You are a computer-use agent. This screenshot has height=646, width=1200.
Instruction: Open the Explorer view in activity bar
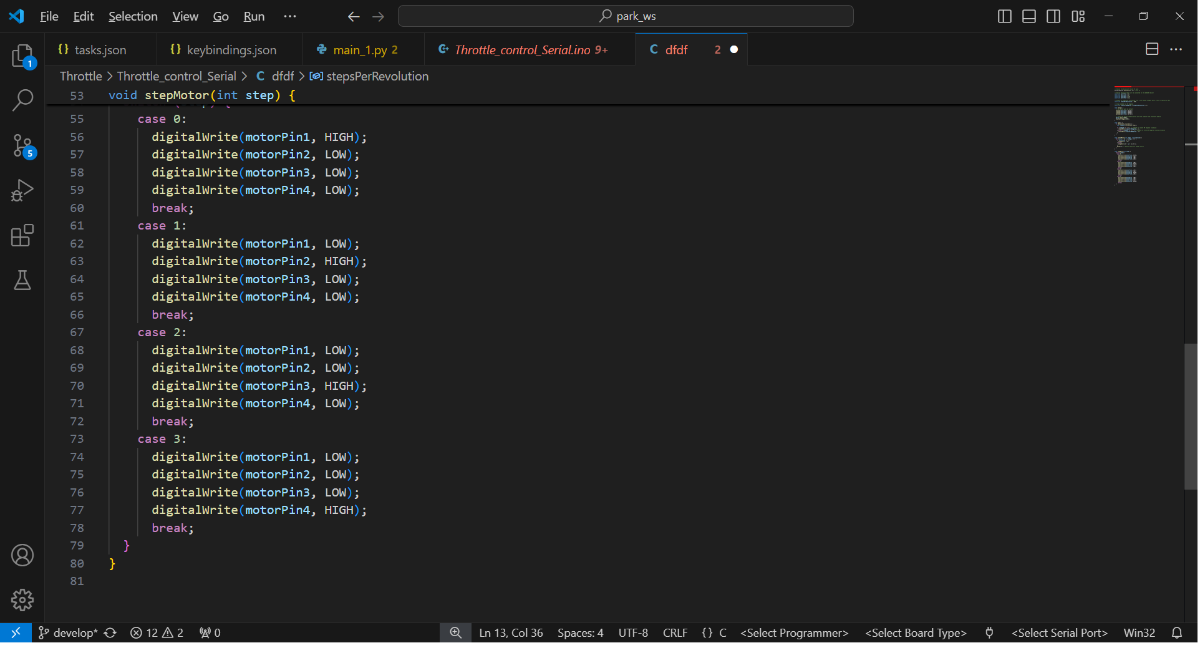(22, 56)
